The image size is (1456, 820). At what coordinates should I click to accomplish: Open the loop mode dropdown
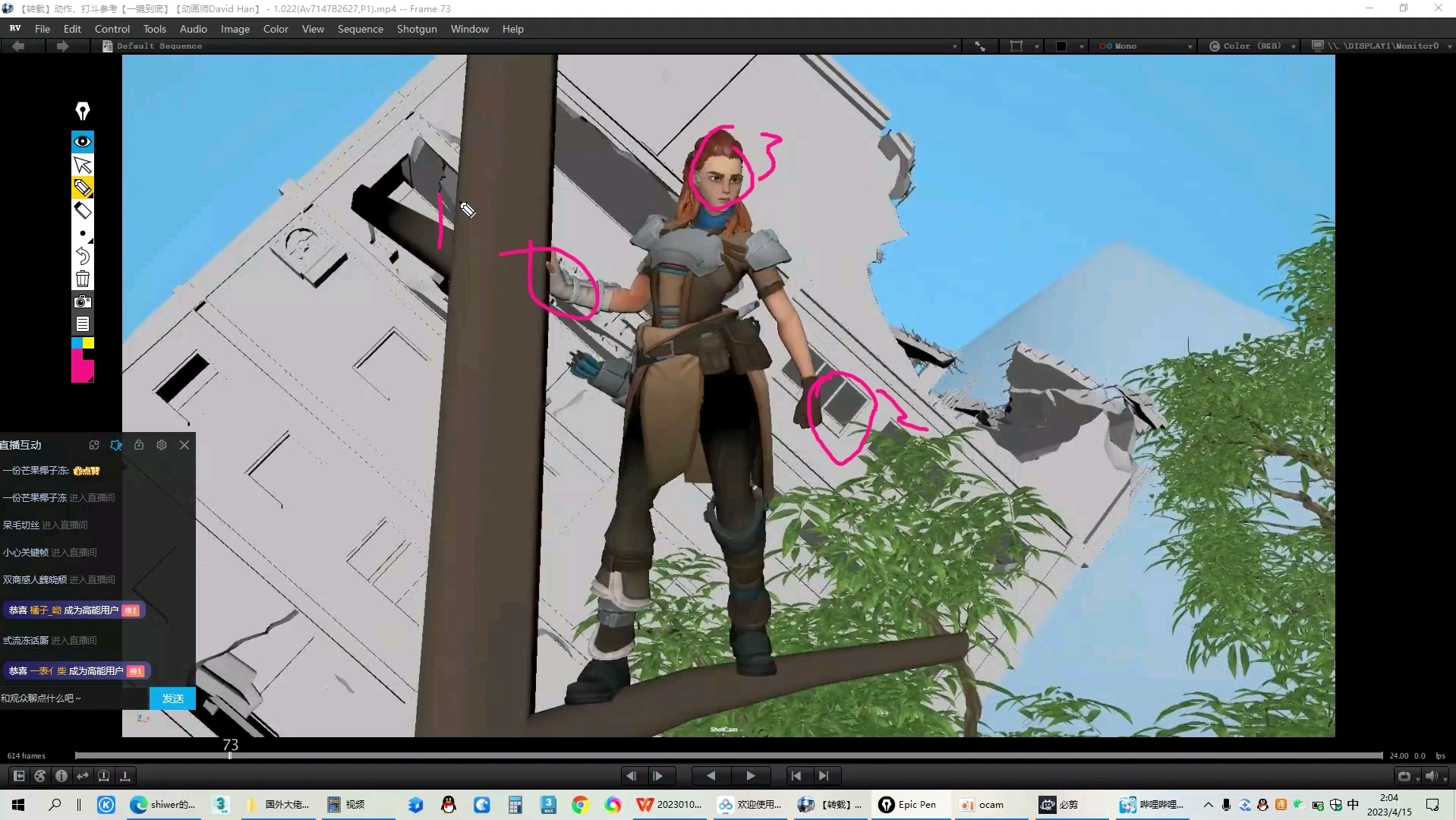coord(1407,776)
